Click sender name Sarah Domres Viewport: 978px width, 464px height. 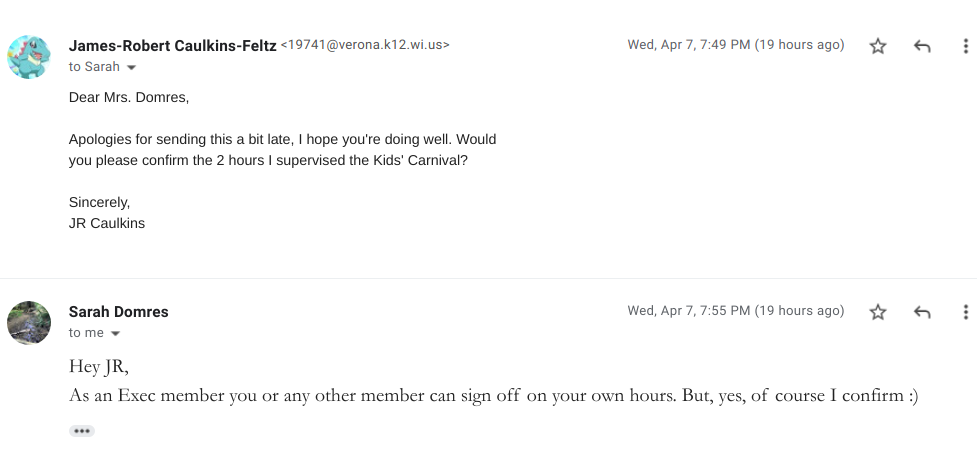pos(119,312)
